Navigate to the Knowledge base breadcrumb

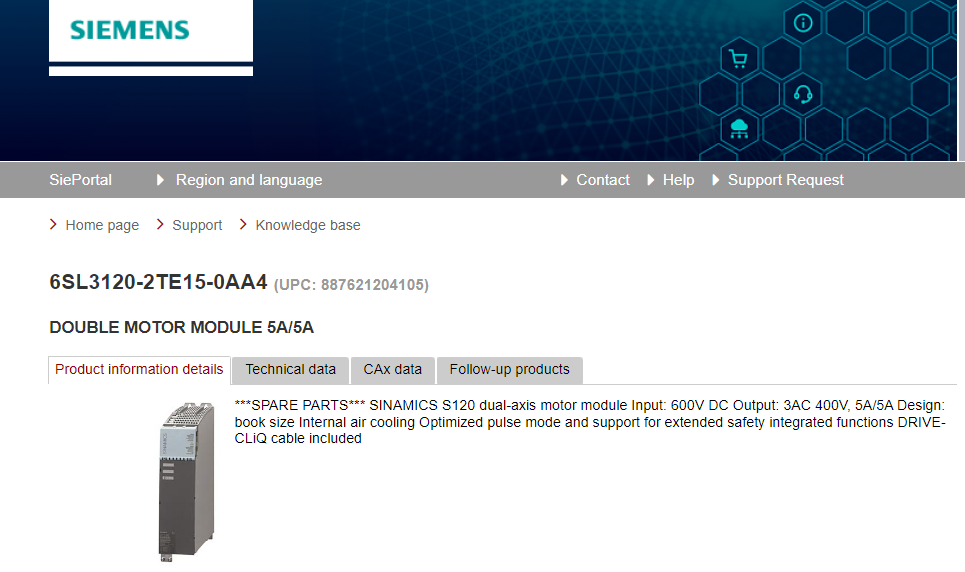pyautogui.click(x=307, y=225)
